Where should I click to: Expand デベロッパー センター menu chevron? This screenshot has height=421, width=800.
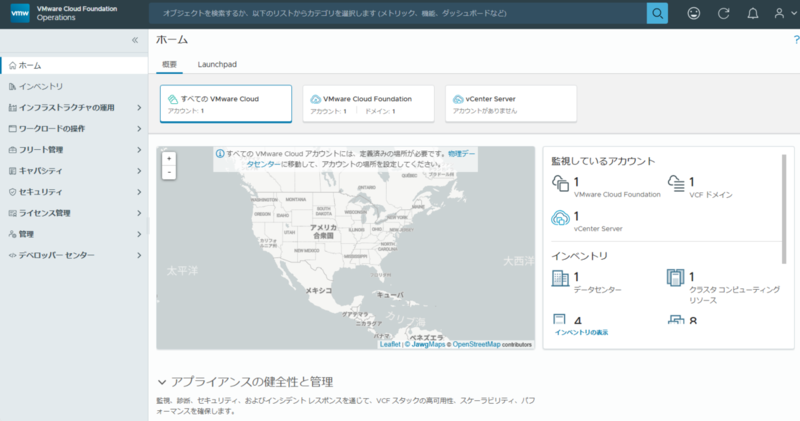point(139,255)
